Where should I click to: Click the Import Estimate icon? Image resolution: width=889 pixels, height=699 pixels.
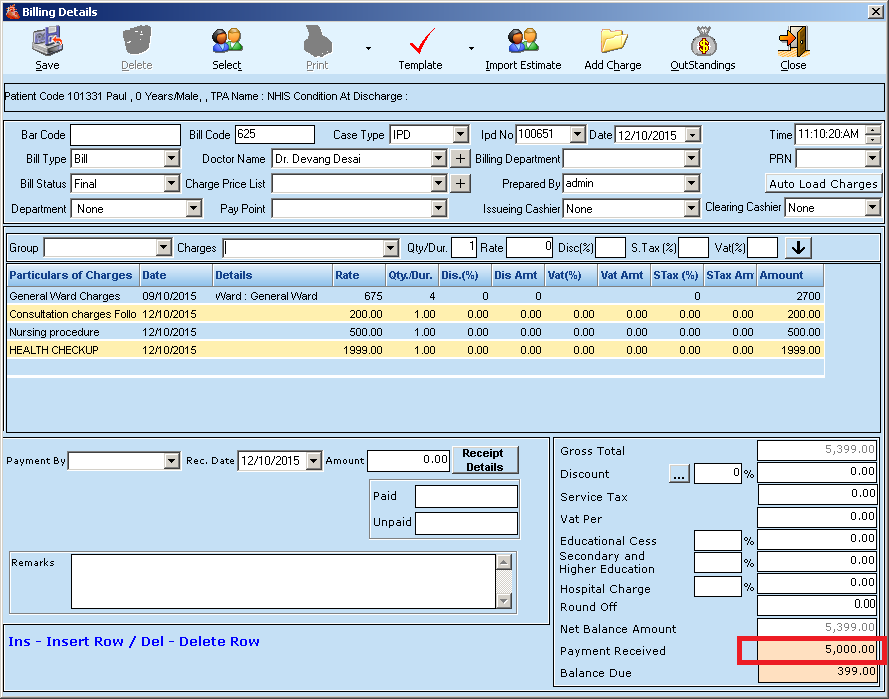click(523, 47)
